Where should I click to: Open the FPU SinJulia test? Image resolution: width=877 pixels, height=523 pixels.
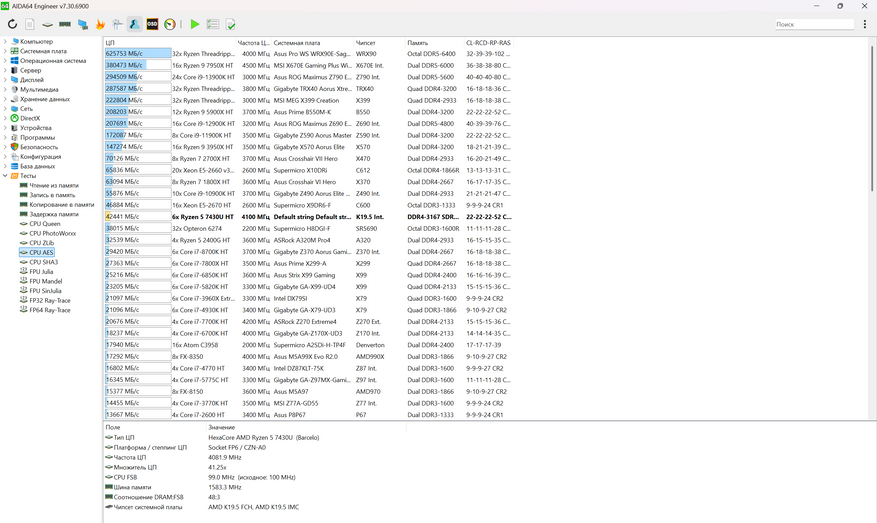click(x=45, y=291)
